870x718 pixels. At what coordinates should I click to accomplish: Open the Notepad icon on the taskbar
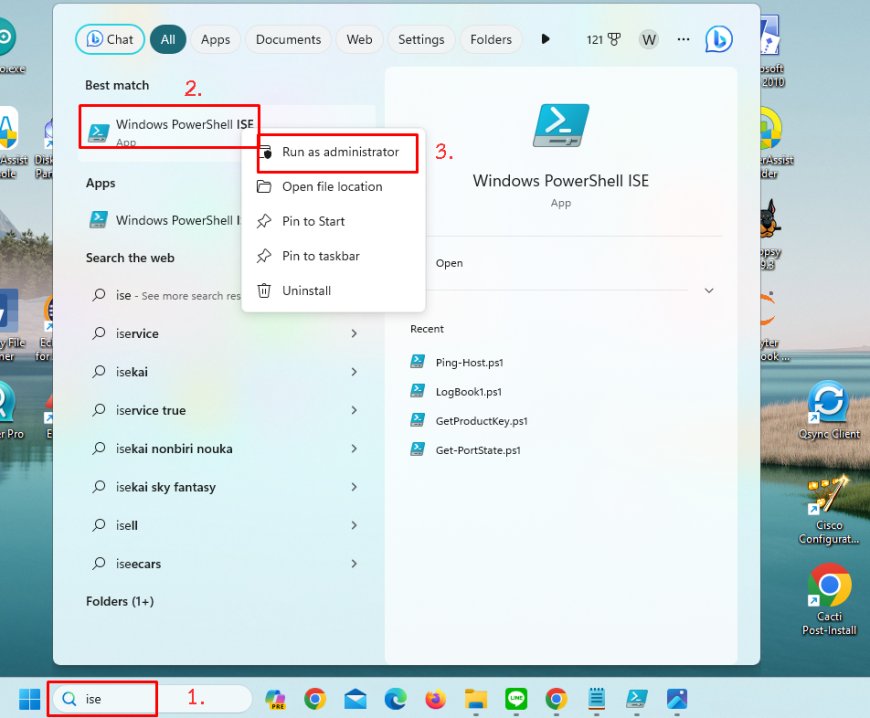click(x=596, y=699)
